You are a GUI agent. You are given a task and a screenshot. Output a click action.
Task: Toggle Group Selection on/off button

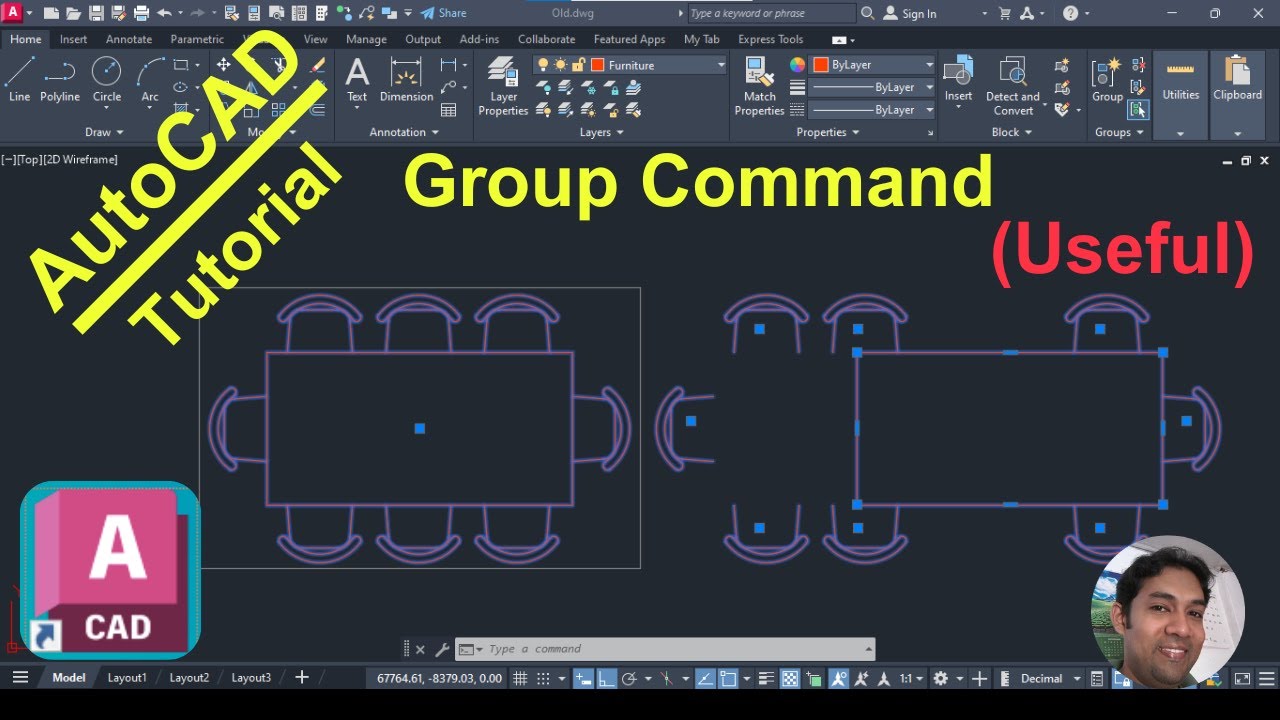tap(1138, 110)
